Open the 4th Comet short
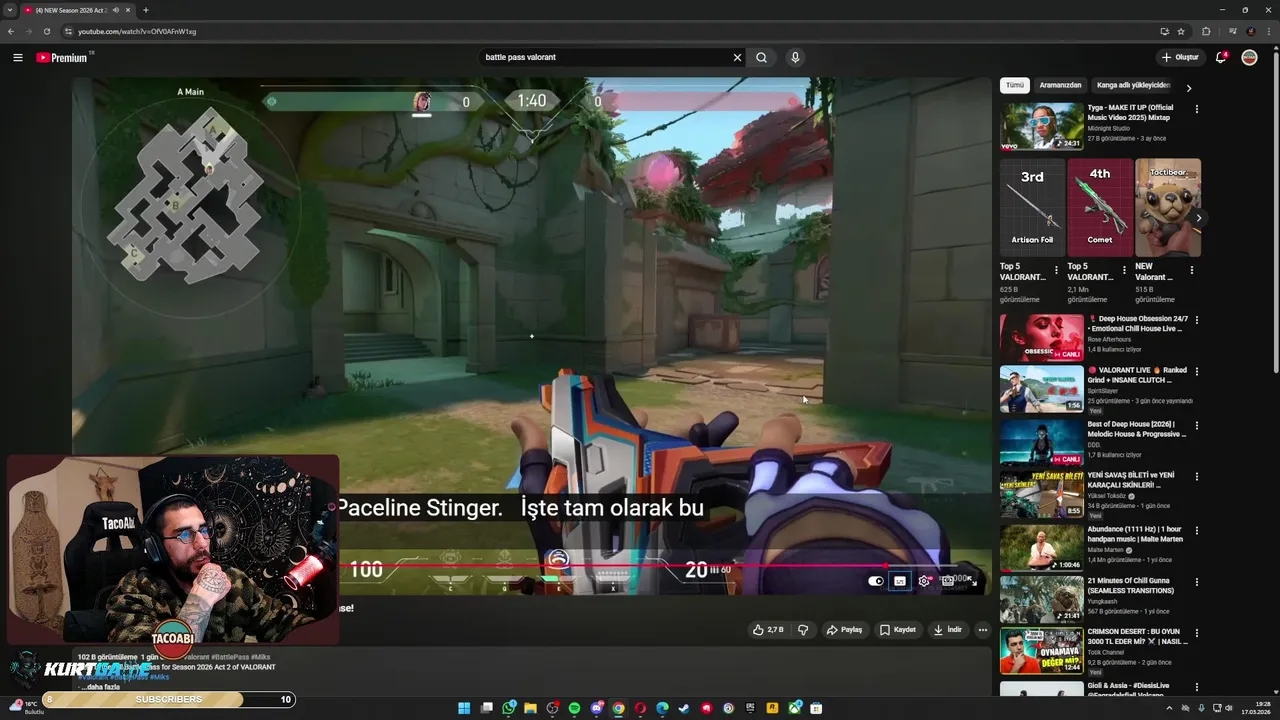1280x720 pixels. click(1100, 207)
